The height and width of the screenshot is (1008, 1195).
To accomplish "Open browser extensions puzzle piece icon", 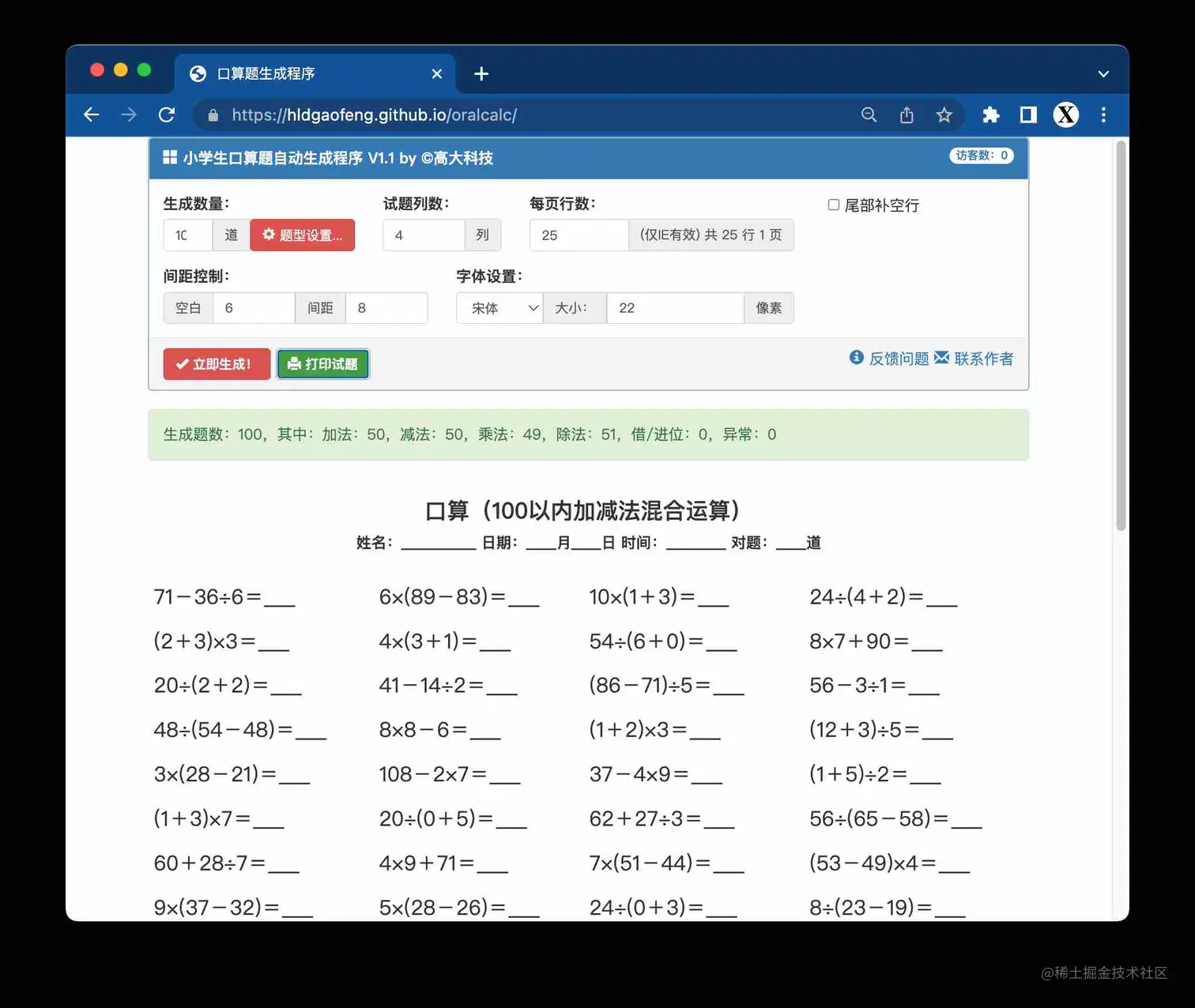I will click(990, 115).
